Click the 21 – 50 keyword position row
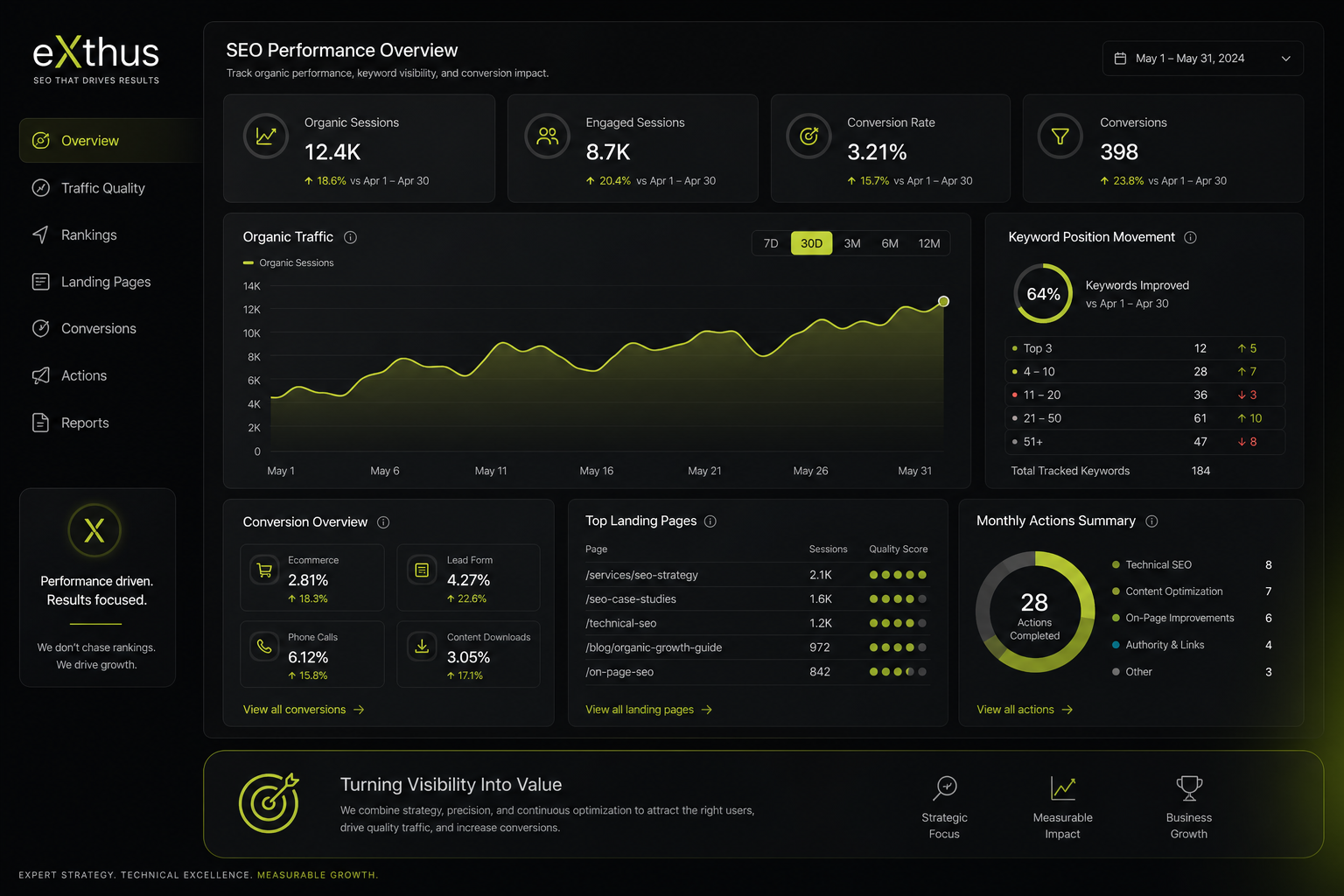The image size is (1344, 896). [x=1145, y=418]
